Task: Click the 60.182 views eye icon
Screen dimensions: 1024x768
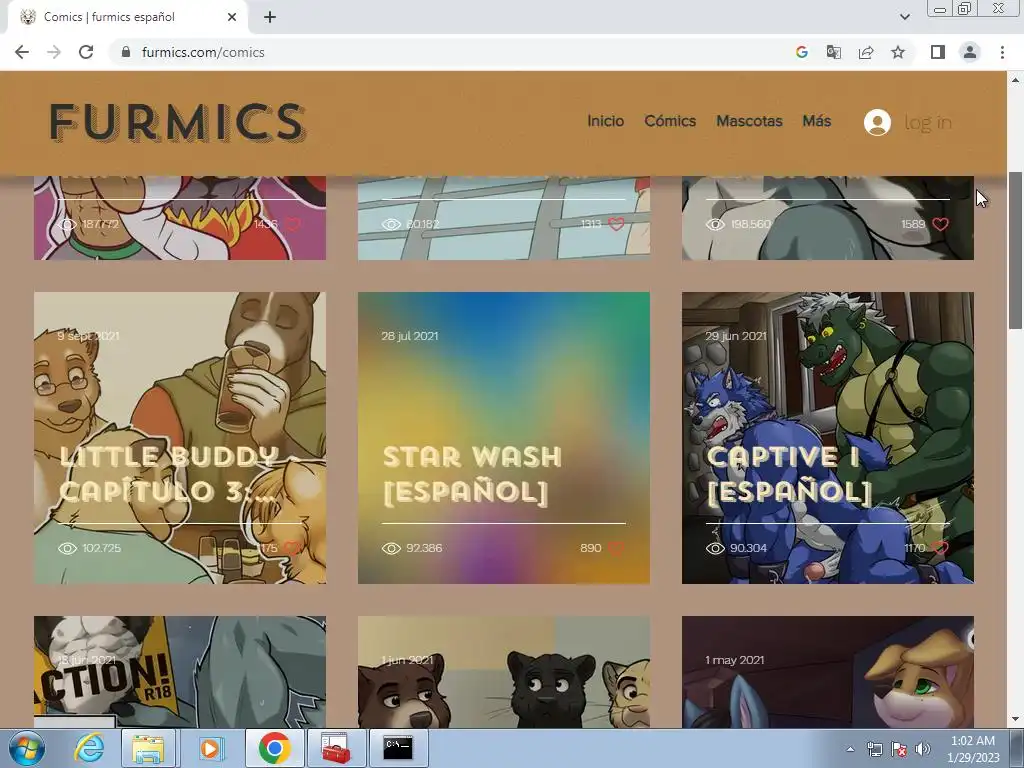Action: pyautogui.click(x=391, y=224)
